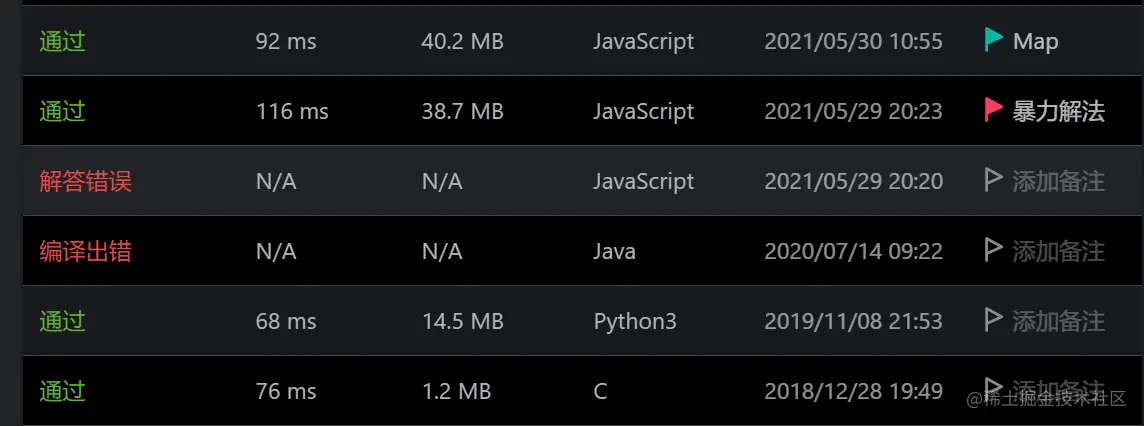Click the gray flag on the C submission row
The width and height of the screenshot is (1144, 426).
(994, 389)
